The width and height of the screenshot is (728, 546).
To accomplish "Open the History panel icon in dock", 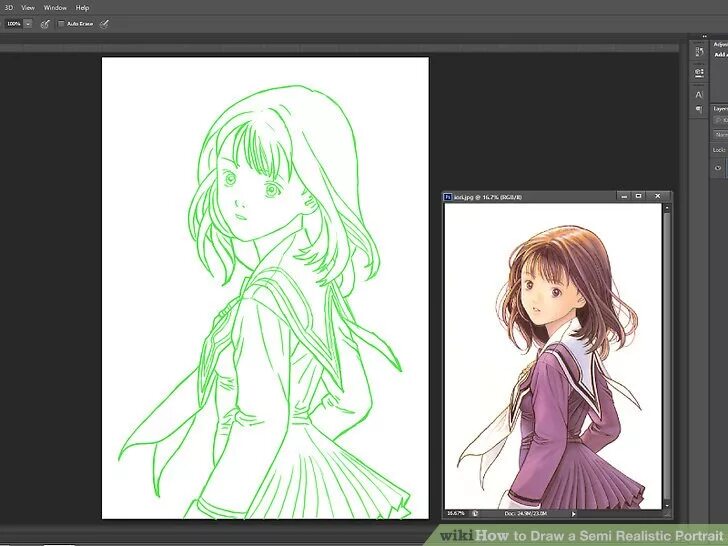I will pyautogui.click(x=699, y=52).
